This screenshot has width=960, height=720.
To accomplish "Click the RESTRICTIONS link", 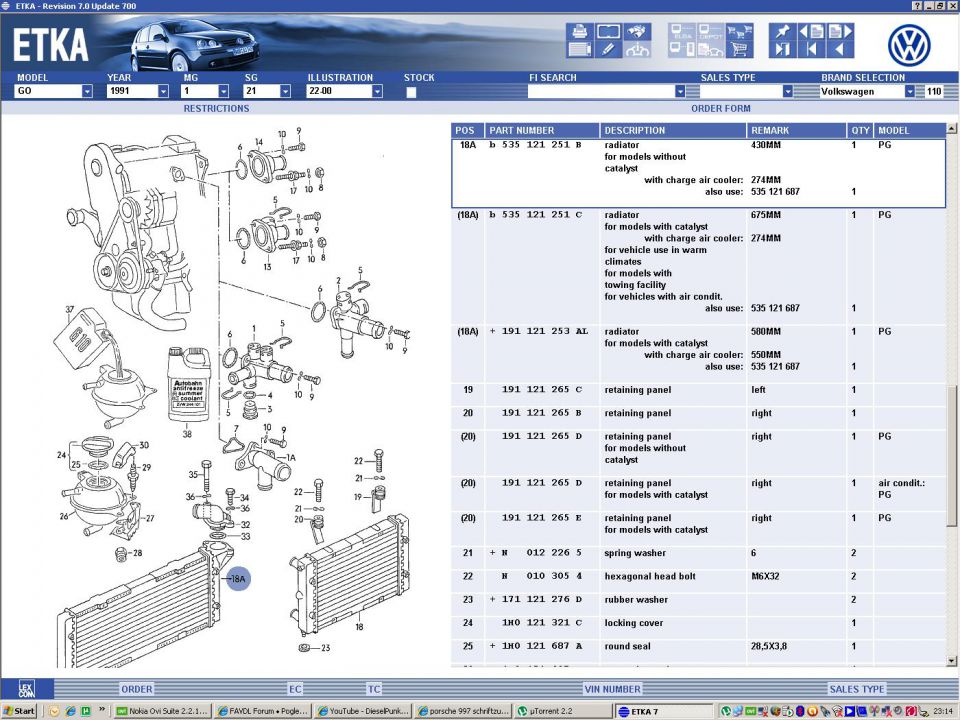I will (x=216, y=108).
